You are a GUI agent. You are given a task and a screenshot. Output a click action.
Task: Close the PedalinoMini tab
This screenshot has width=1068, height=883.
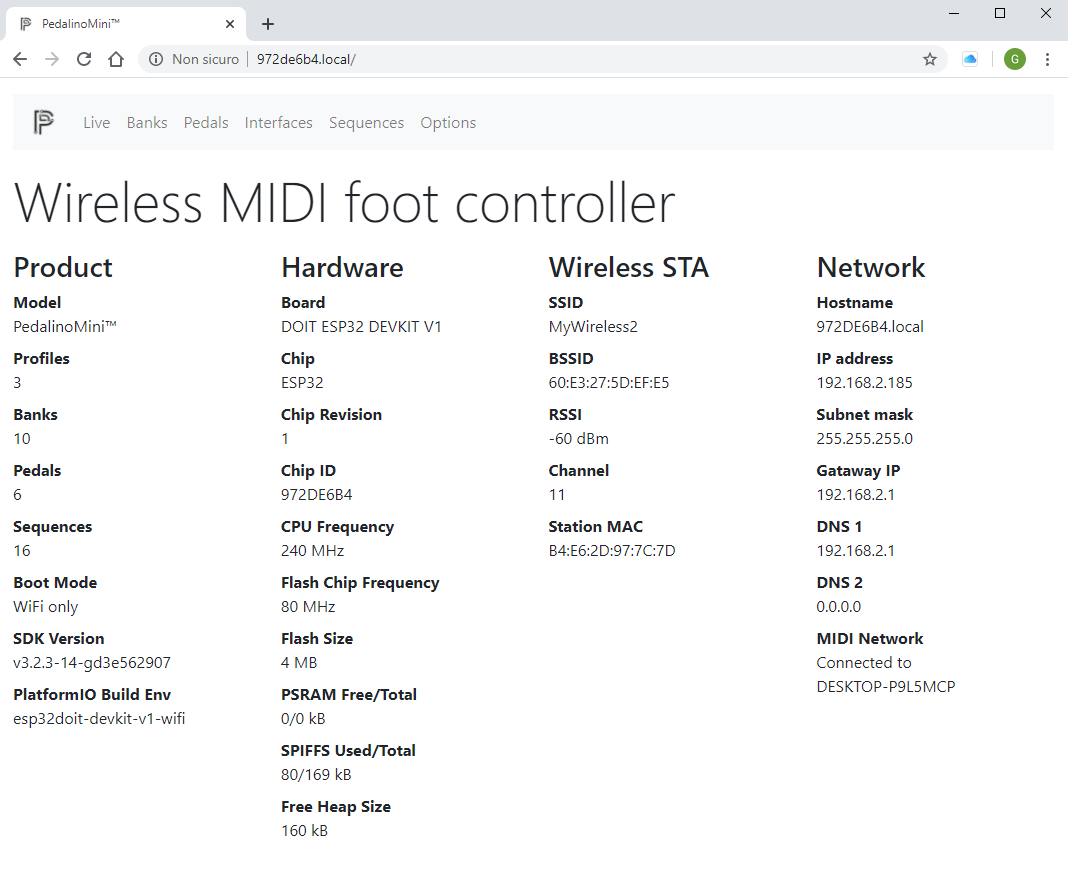tap(230, 24)
